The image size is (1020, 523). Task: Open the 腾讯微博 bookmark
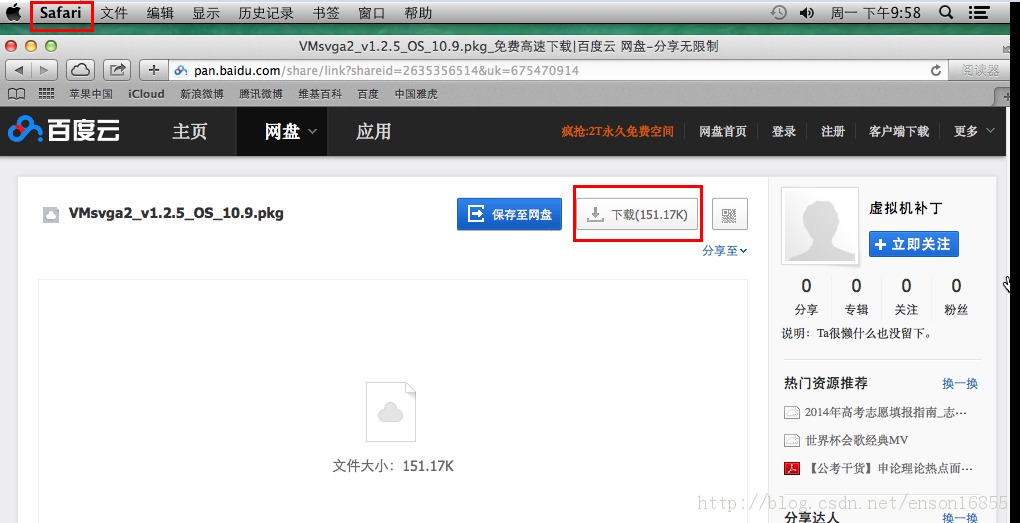(261, 94)
